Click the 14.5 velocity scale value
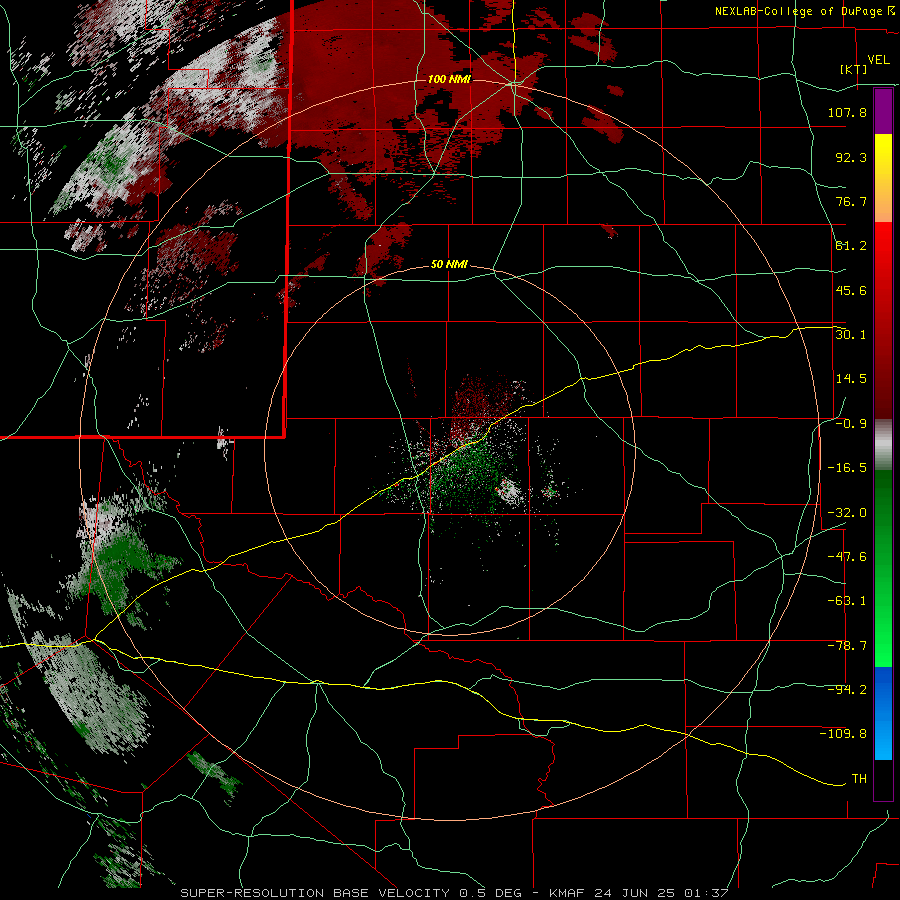Image resolution: width=900 pixels, height=900 pixels. coord(851,378)
